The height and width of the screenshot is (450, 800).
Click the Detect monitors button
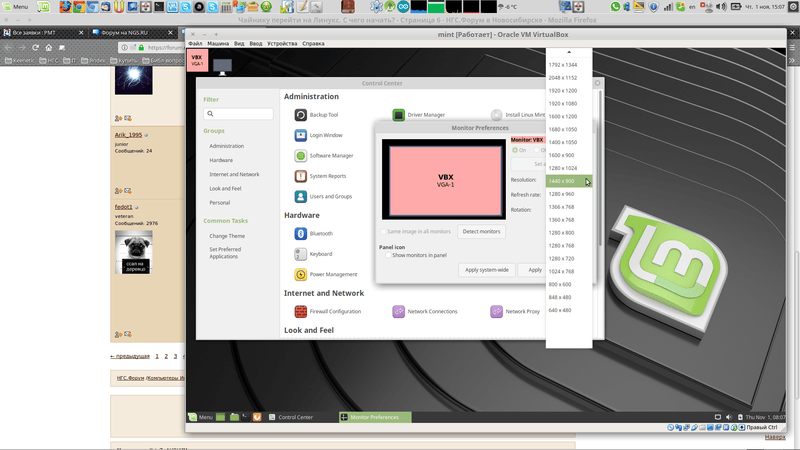click(481, 231)
